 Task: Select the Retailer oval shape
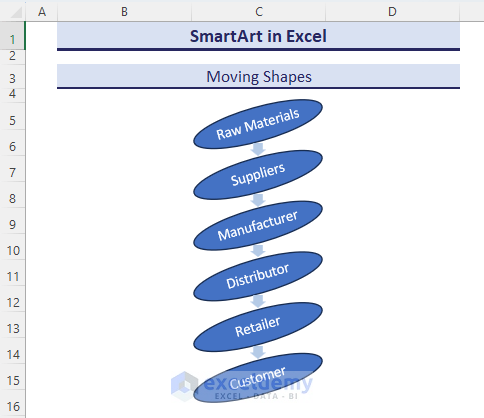pyautogui.click(x=258, y=327)
